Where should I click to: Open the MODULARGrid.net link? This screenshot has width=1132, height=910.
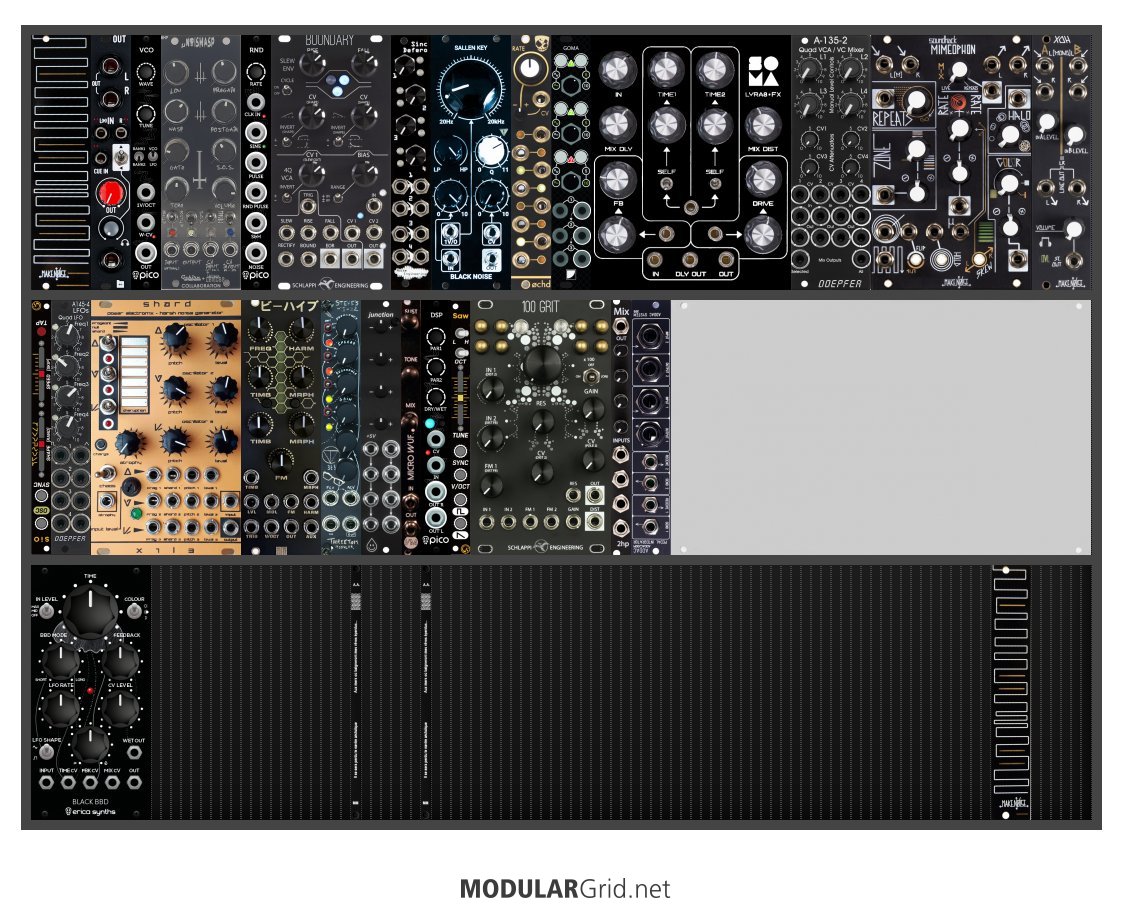(x=565, y=888)
